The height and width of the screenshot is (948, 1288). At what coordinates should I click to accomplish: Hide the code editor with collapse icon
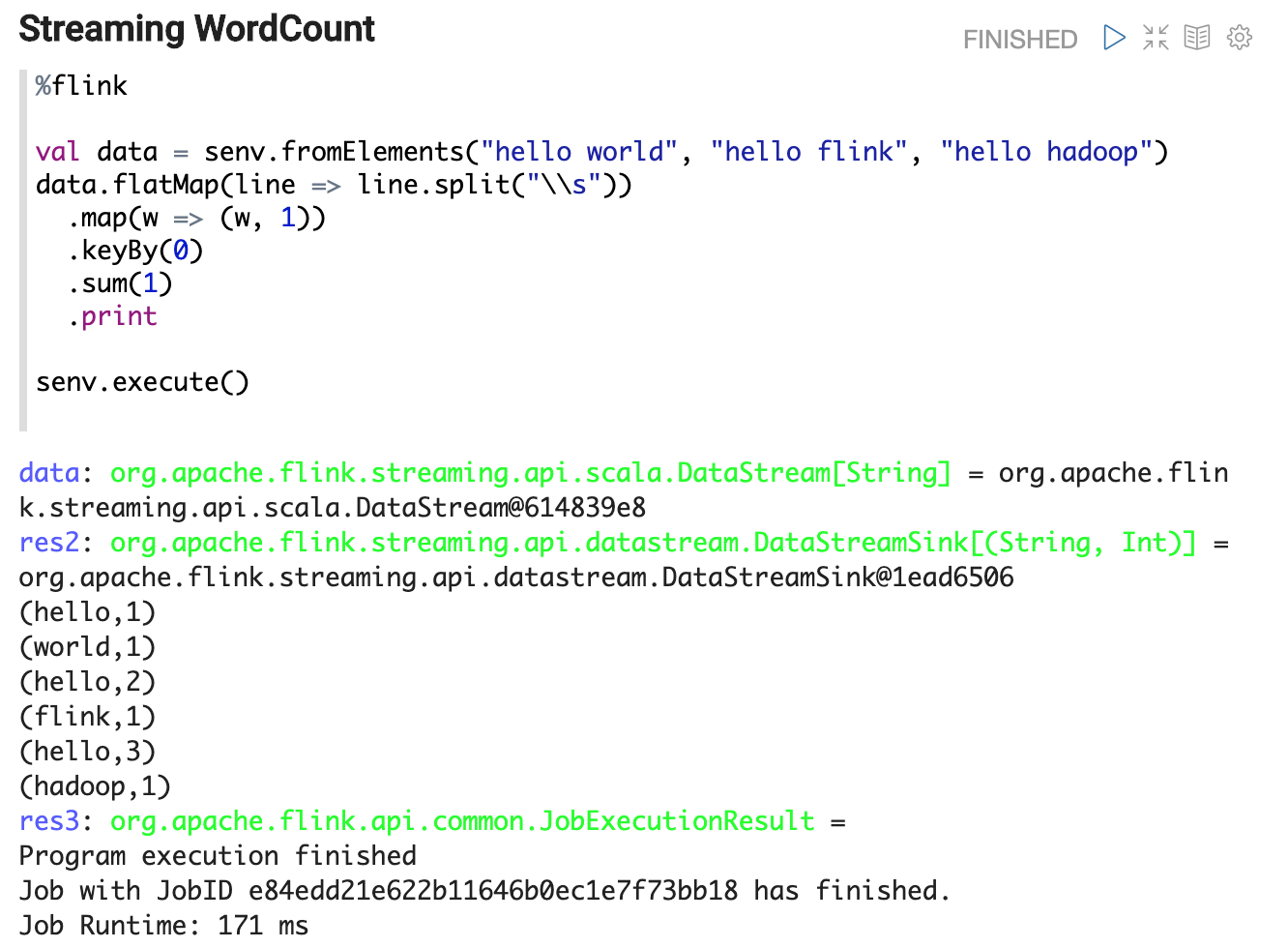point(1156,38)
